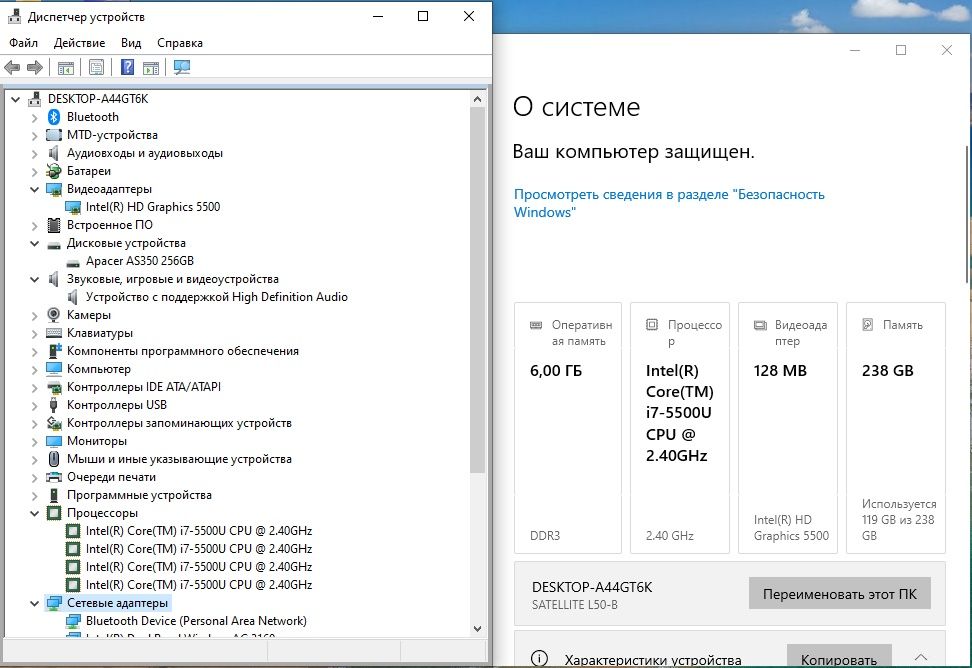Viewport: 972px width, 668px height.
Task: Click the Bluetooth category icon
Action: (x=54, y=116)
